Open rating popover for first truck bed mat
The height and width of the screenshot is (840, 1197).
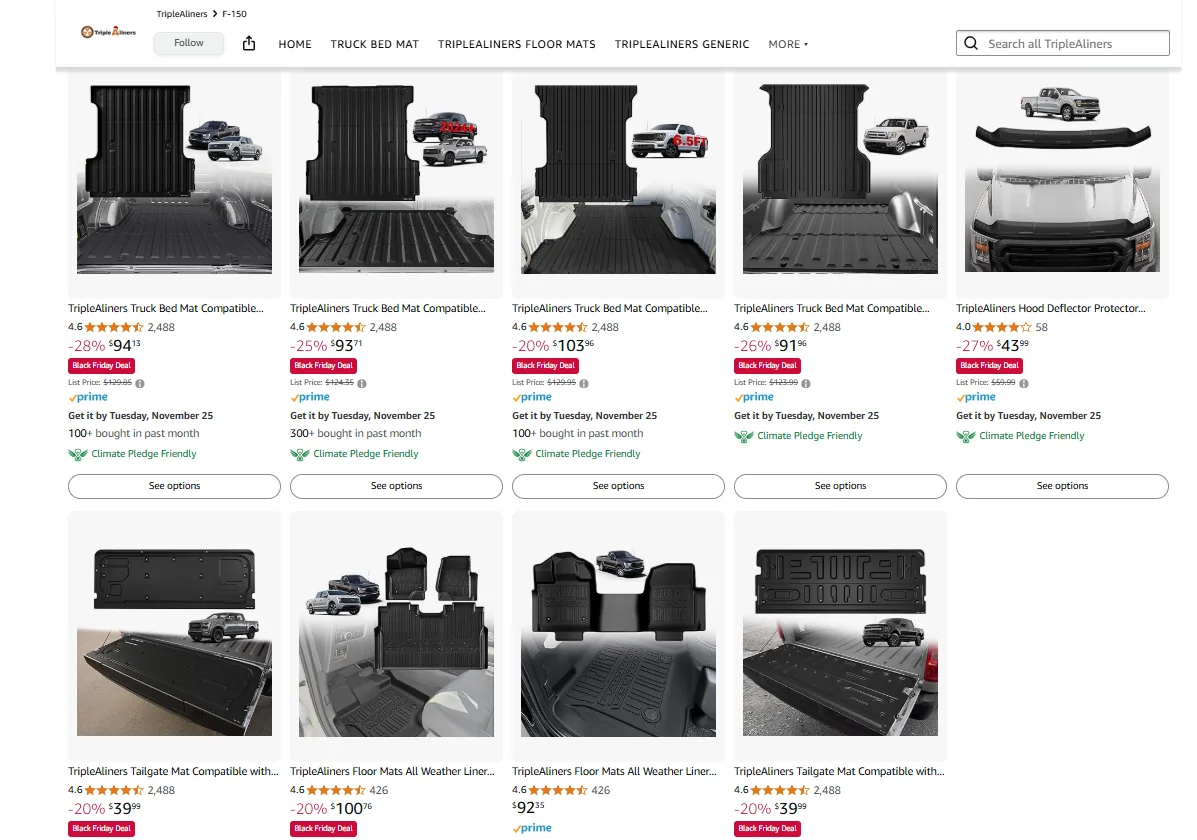pos(114,327)
